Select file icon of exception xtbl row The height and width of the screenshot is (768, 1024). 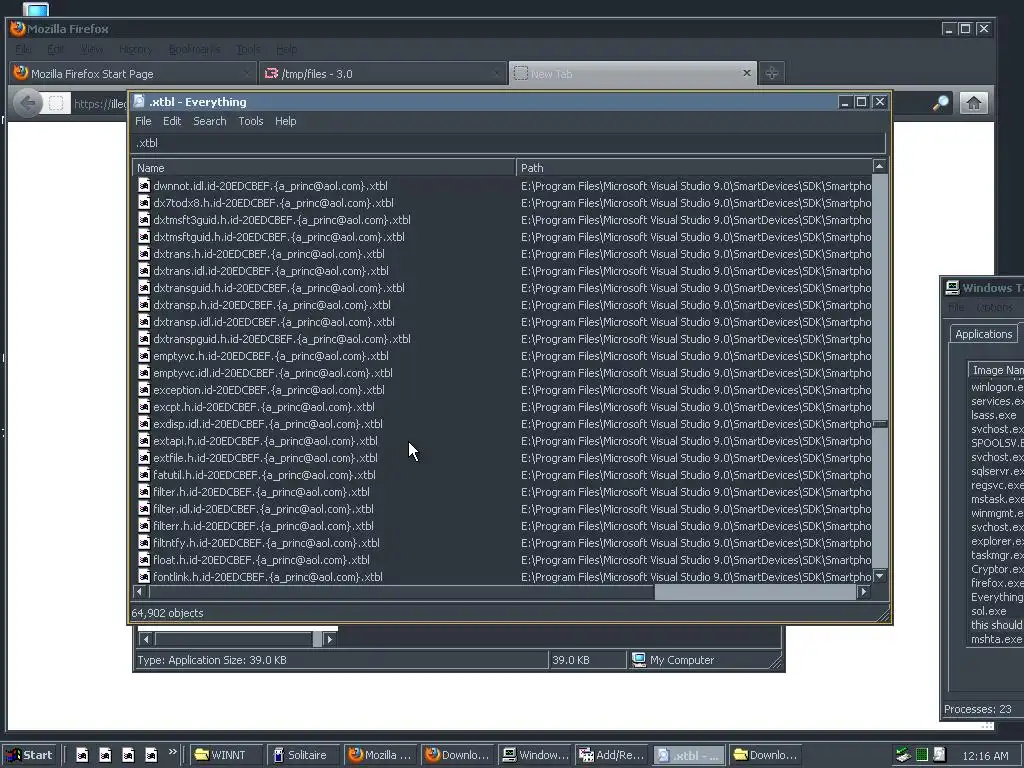[x=144, y=389]
